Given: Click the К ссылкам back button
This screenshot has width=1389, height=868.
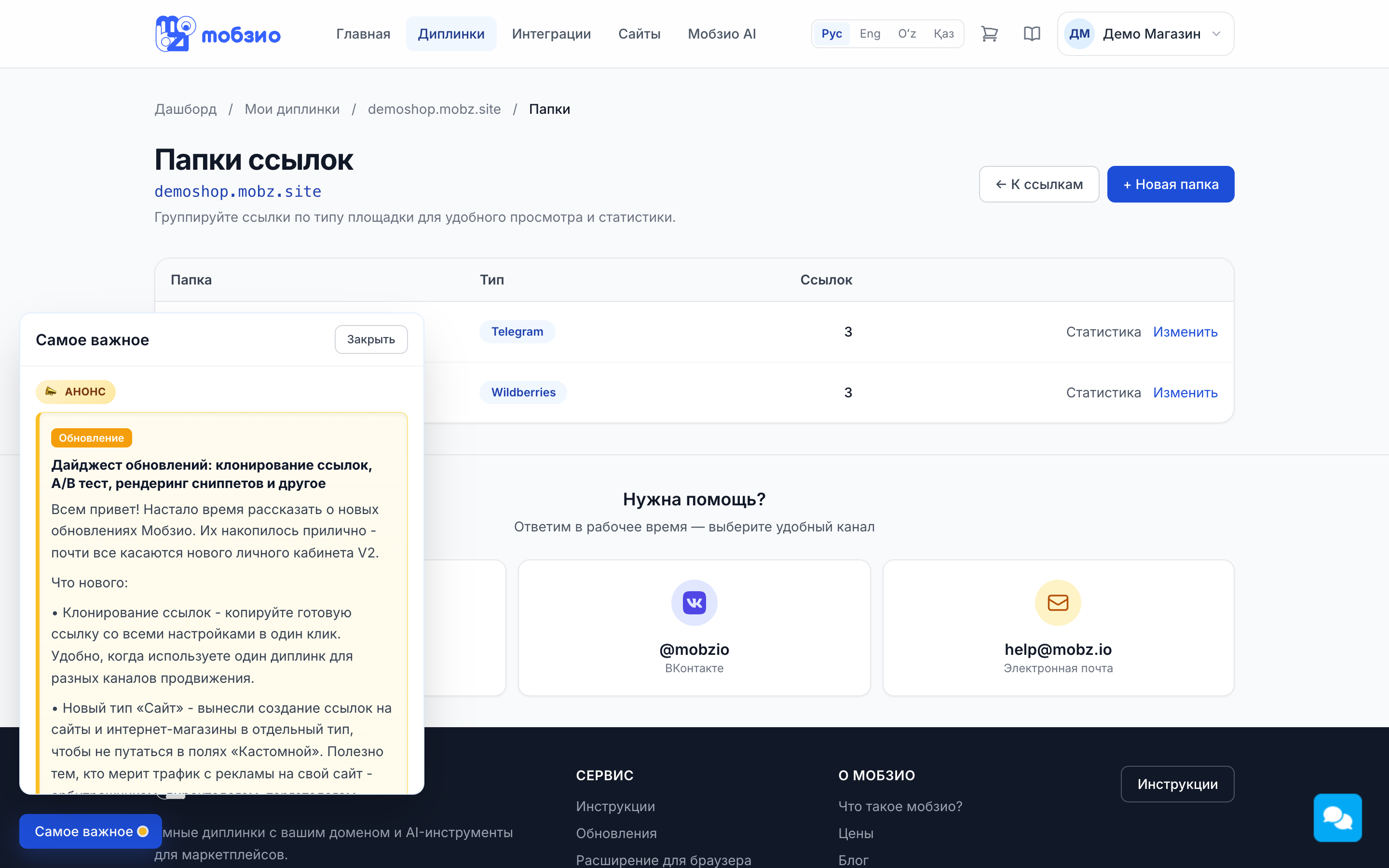Looking at the screenshot, I should [x=1039, y=184].
